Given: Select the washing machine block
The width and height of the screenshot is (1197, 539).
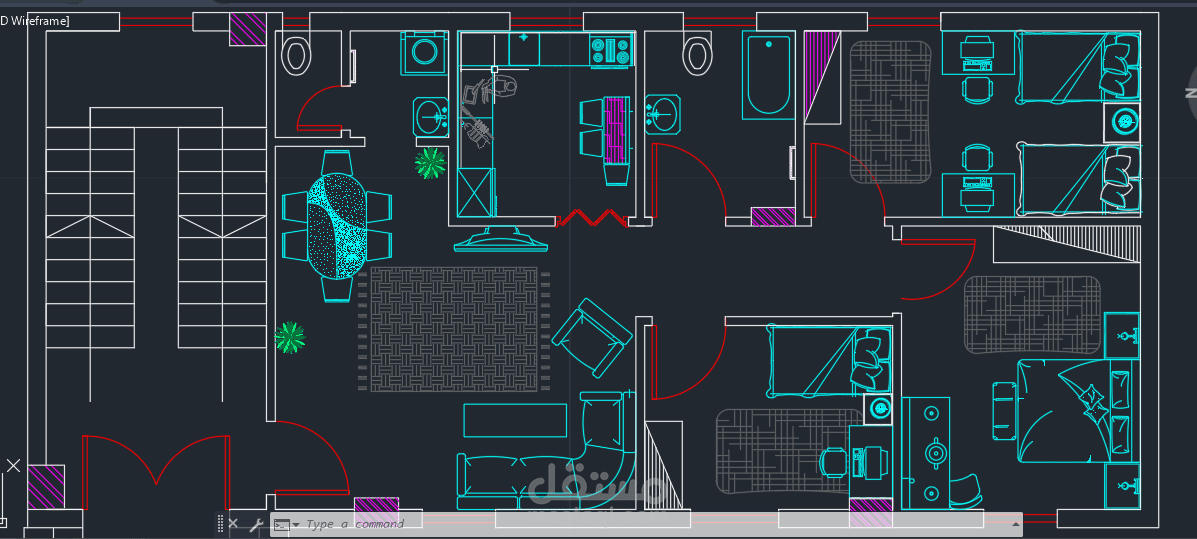Looking at the screenshot, I should (424, 53).
